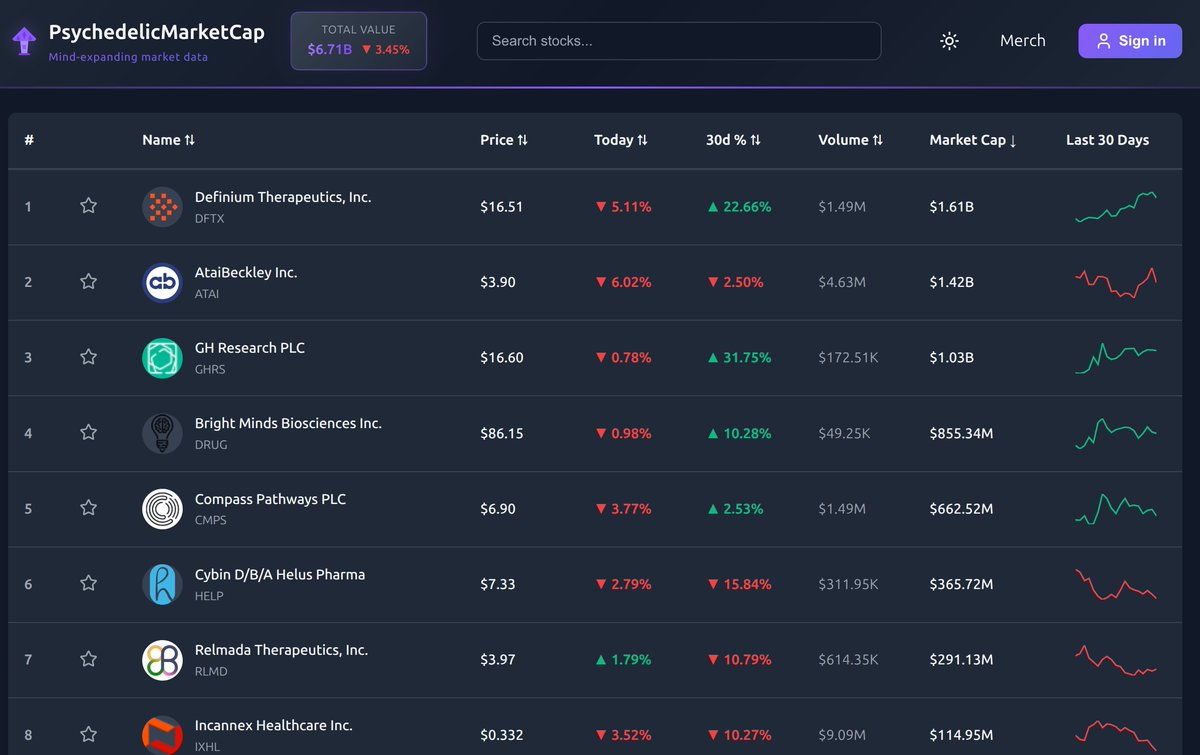Click the $9.09M volume value

click(842, 735)
